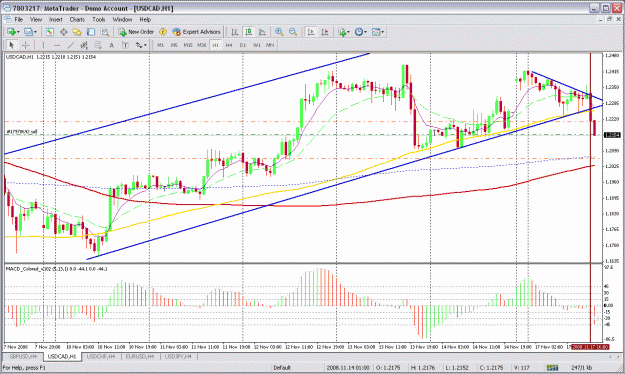Switch to the USDCHF,H4 chart tab

[x=101, y=356]
